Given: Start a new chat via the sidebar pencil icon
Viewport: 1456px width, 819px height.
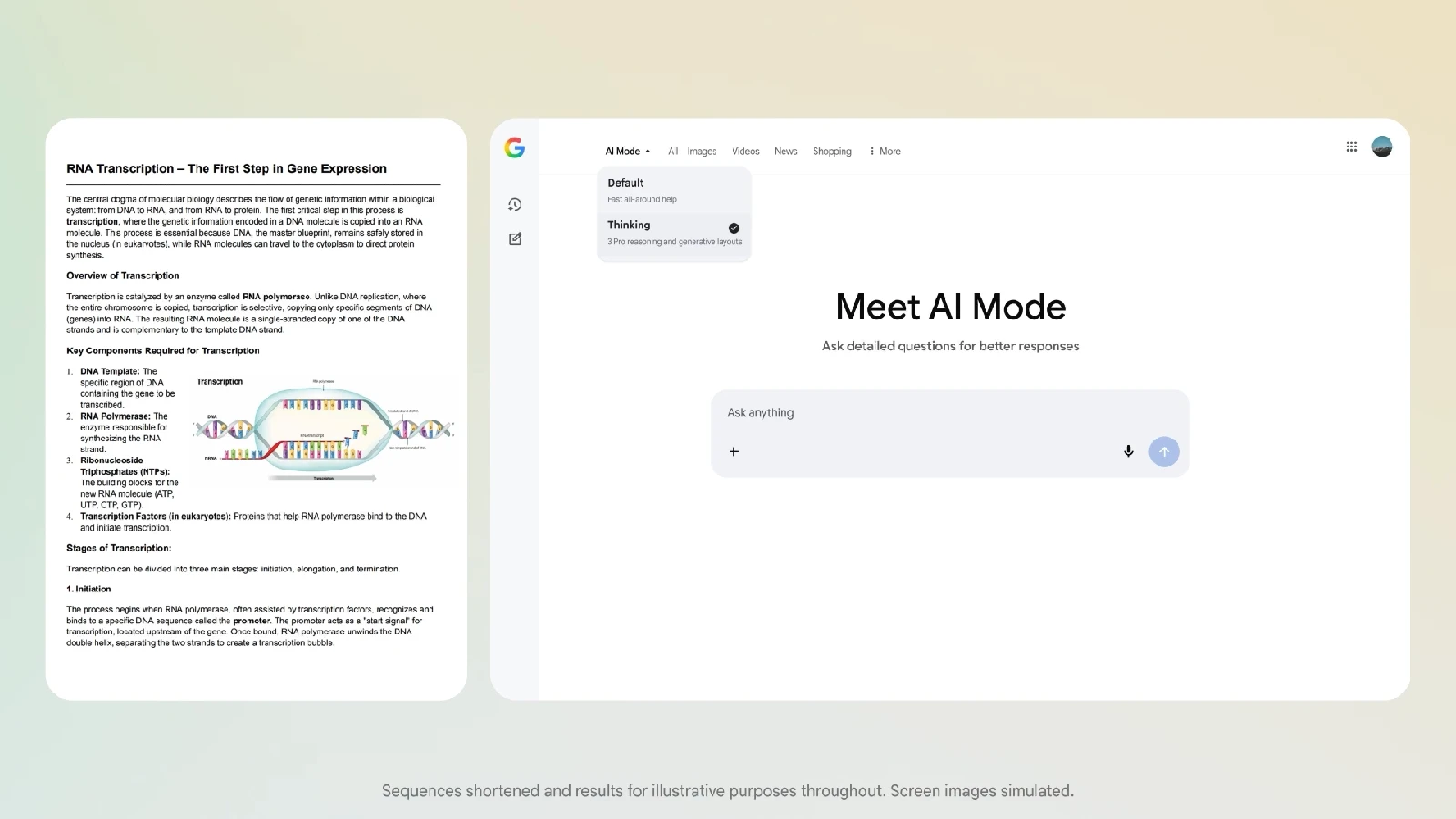Looking at the screenshot, I should [515, 239].
